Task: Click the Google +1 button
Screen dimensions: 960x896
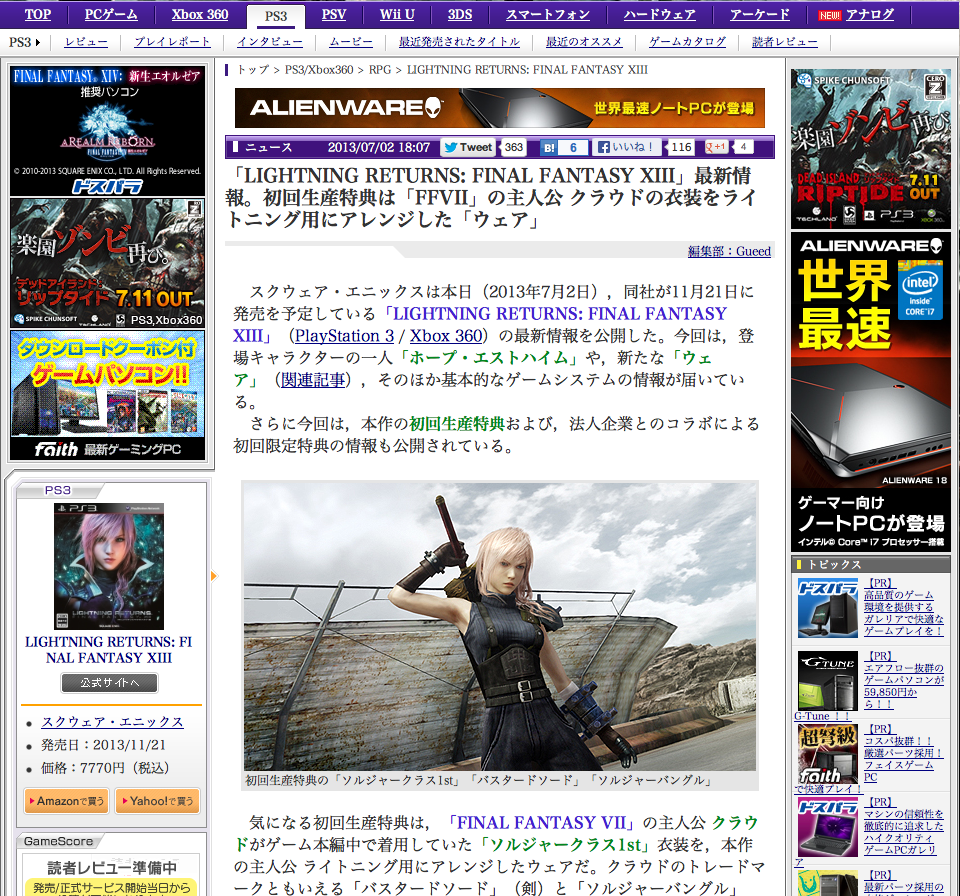Action: 716,147
